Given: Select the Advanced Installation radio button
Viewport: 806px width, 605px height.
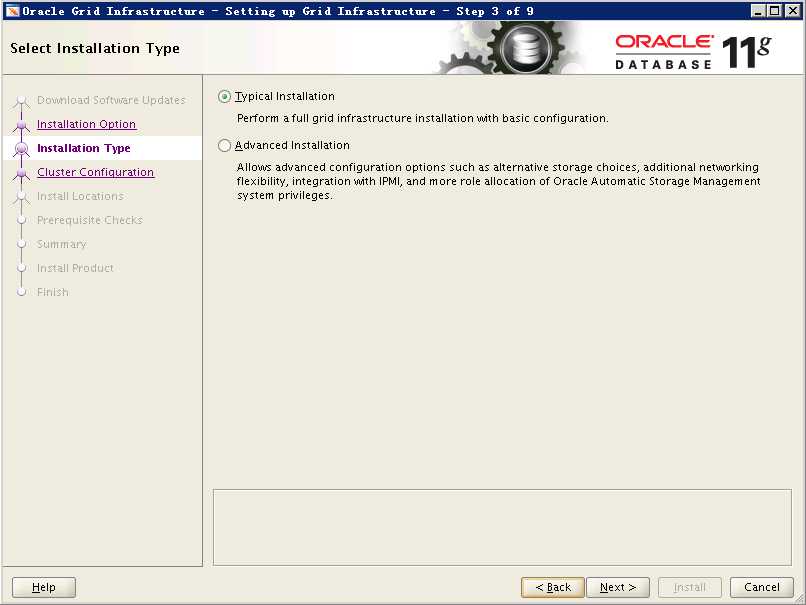Looking at the screenshot, I should click(224, 145).
